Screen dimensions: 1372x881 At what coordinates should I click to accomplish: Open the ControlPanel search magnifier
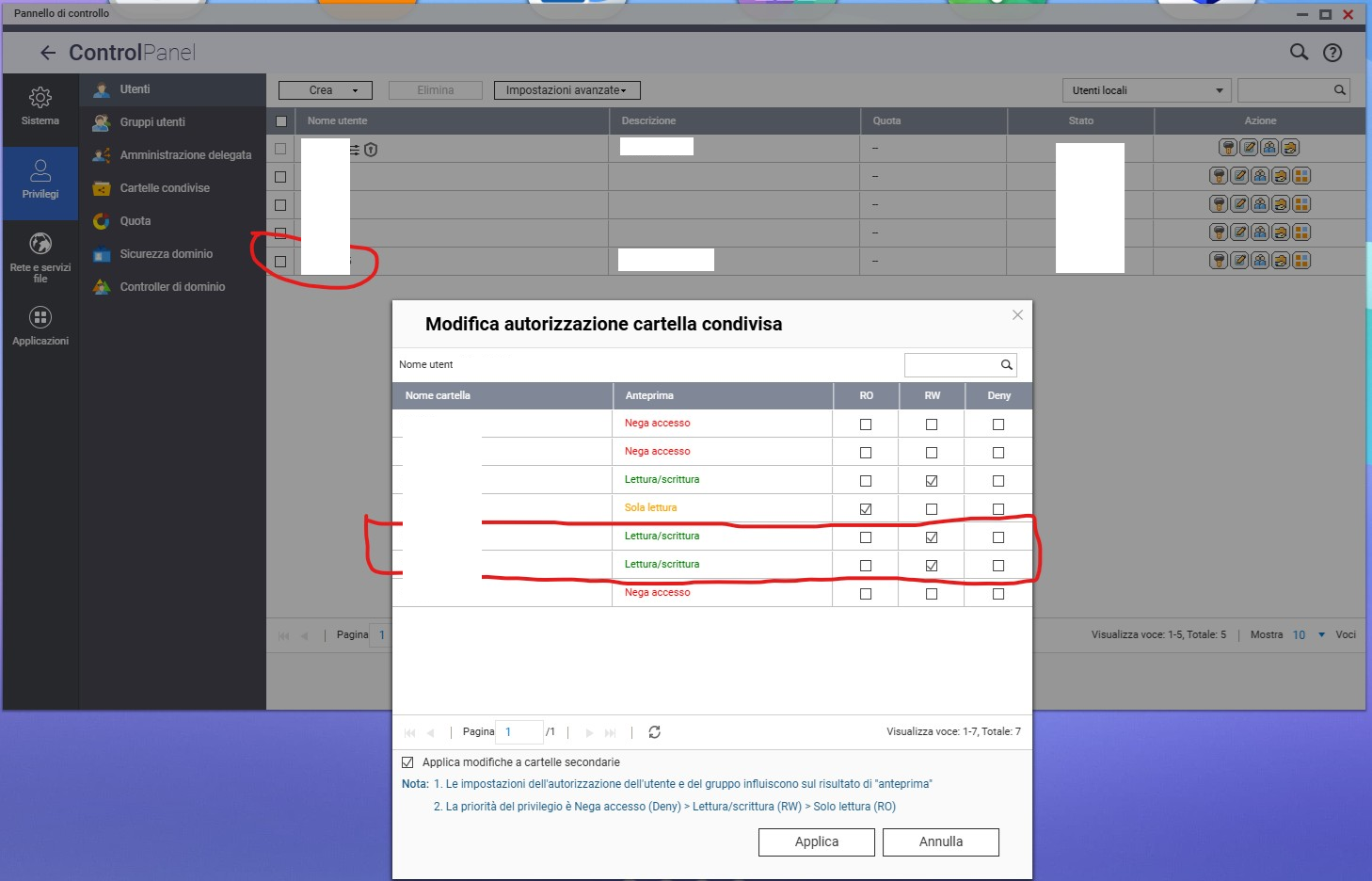coord(1299,53)
